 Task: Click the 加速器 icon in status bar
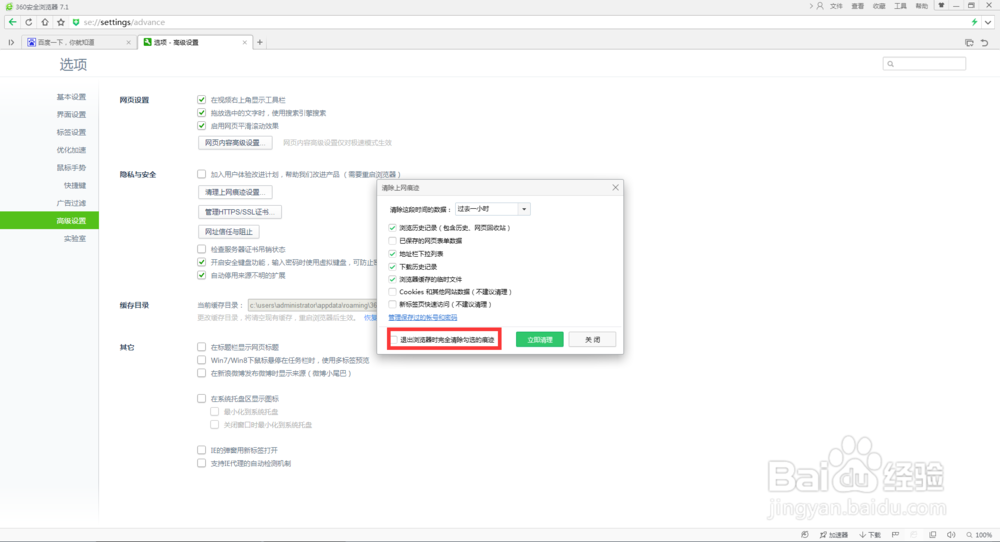coord(834,534)
